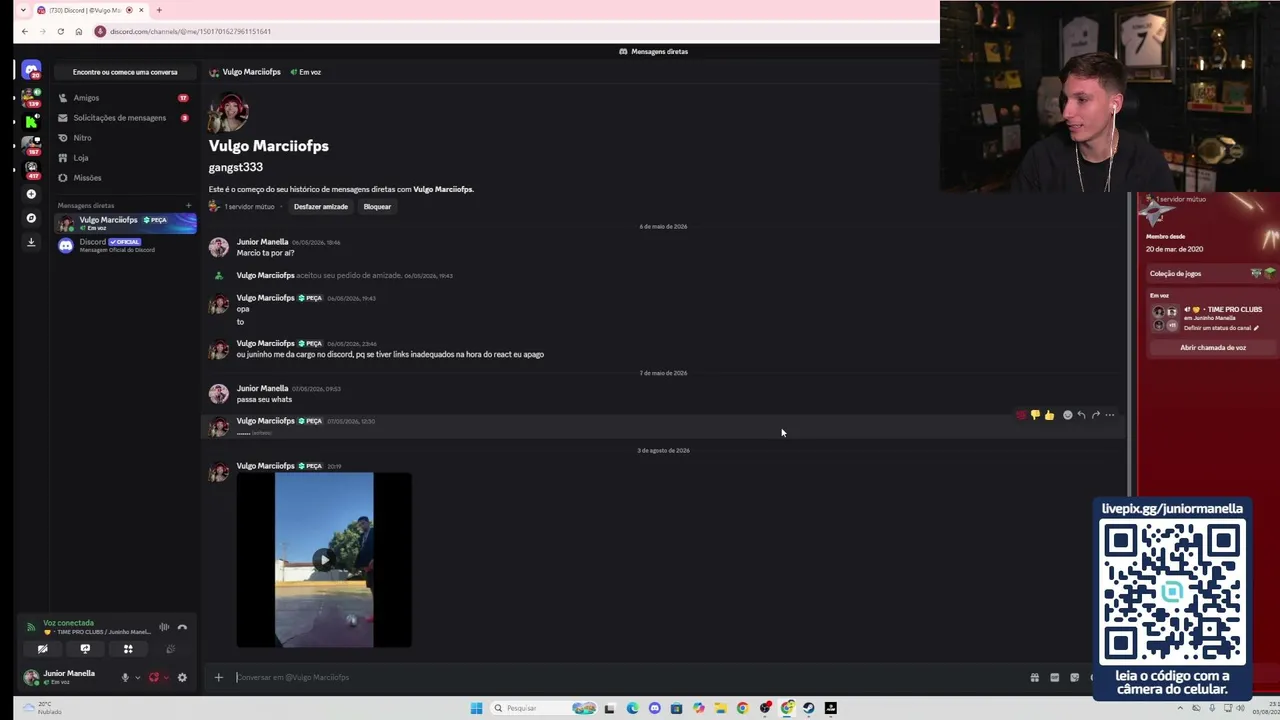Go to the Nitro page
Image resolution: width=1280 pixels, height=720 pixels.
click(124, 138)
